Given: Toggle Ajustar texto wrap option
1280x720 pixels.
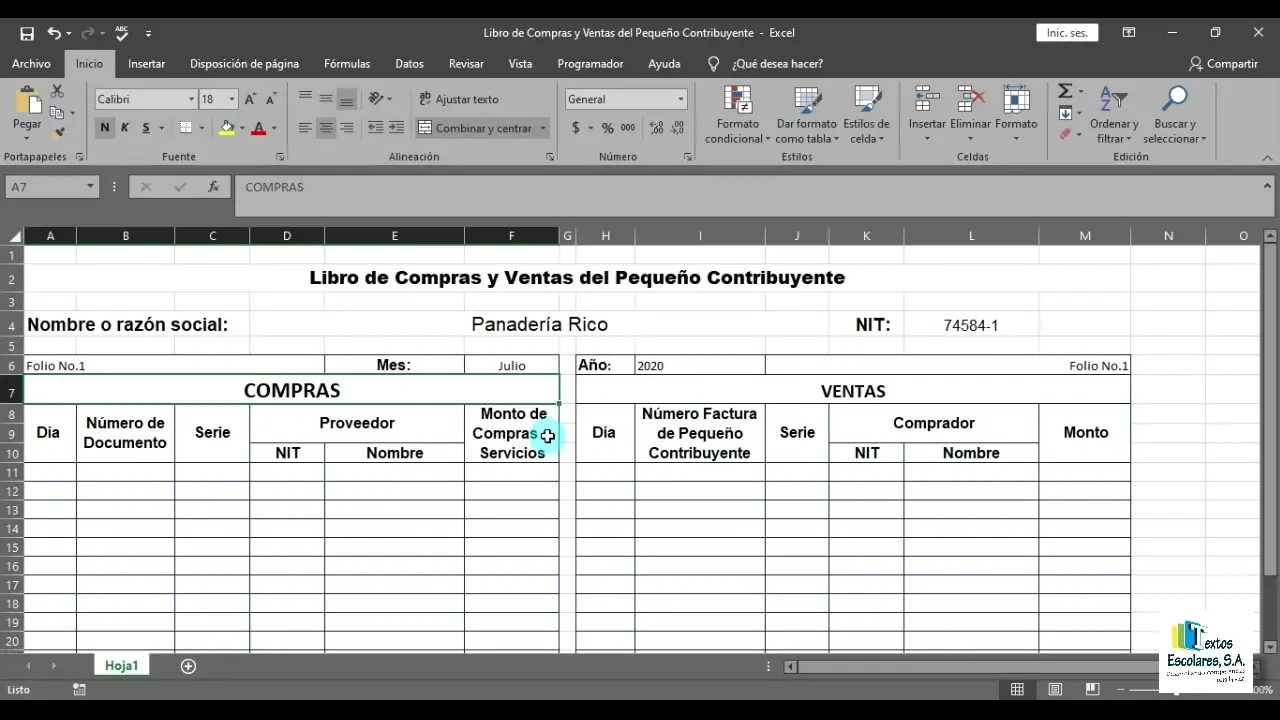Looking at the screenshot, I should coord(458,99).
